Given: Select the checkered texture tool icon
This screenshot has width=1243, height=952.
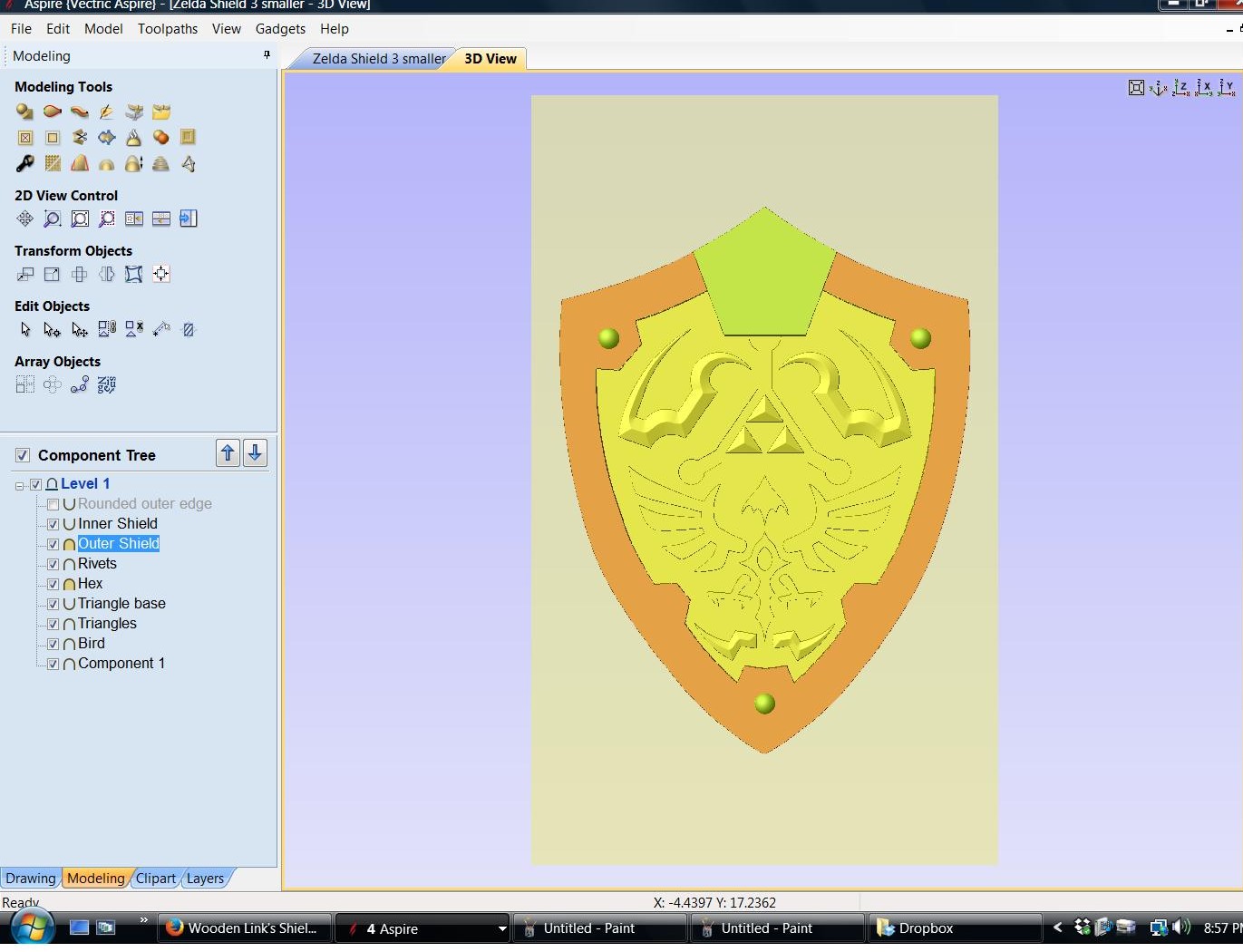Looking at the screenshot, I should click(x=53, y=163).
